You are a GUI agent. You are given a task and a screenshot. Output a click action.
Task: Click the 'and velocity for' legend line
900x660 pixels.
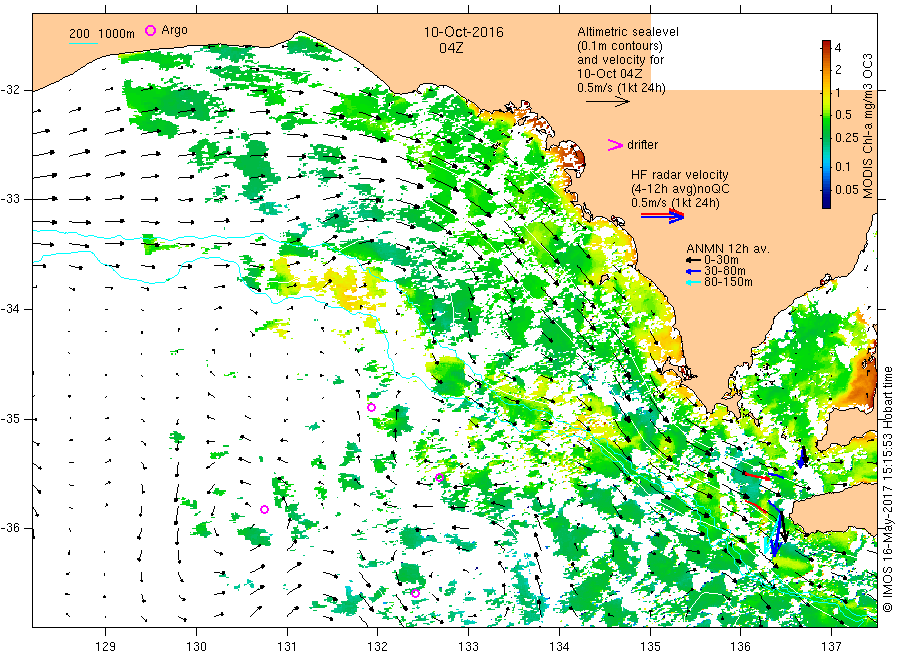click(620, 60)
